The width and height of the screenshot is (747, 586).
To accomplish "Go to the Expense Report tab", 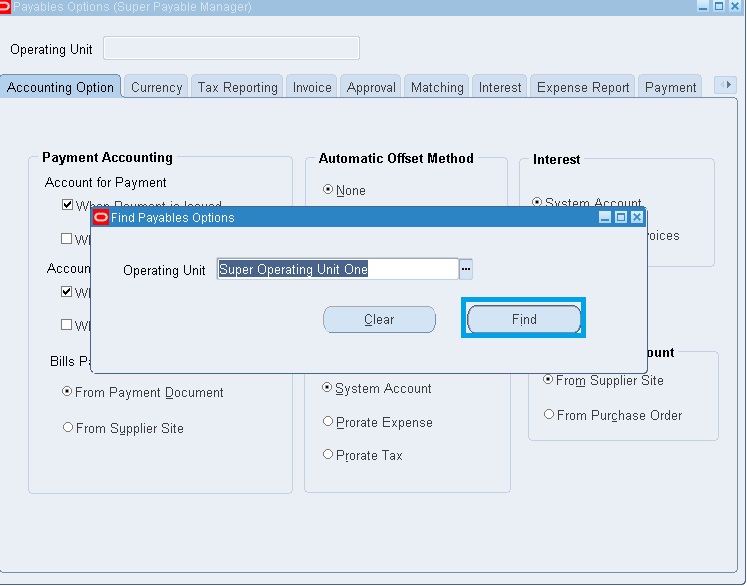I will (x=583, y=87).
